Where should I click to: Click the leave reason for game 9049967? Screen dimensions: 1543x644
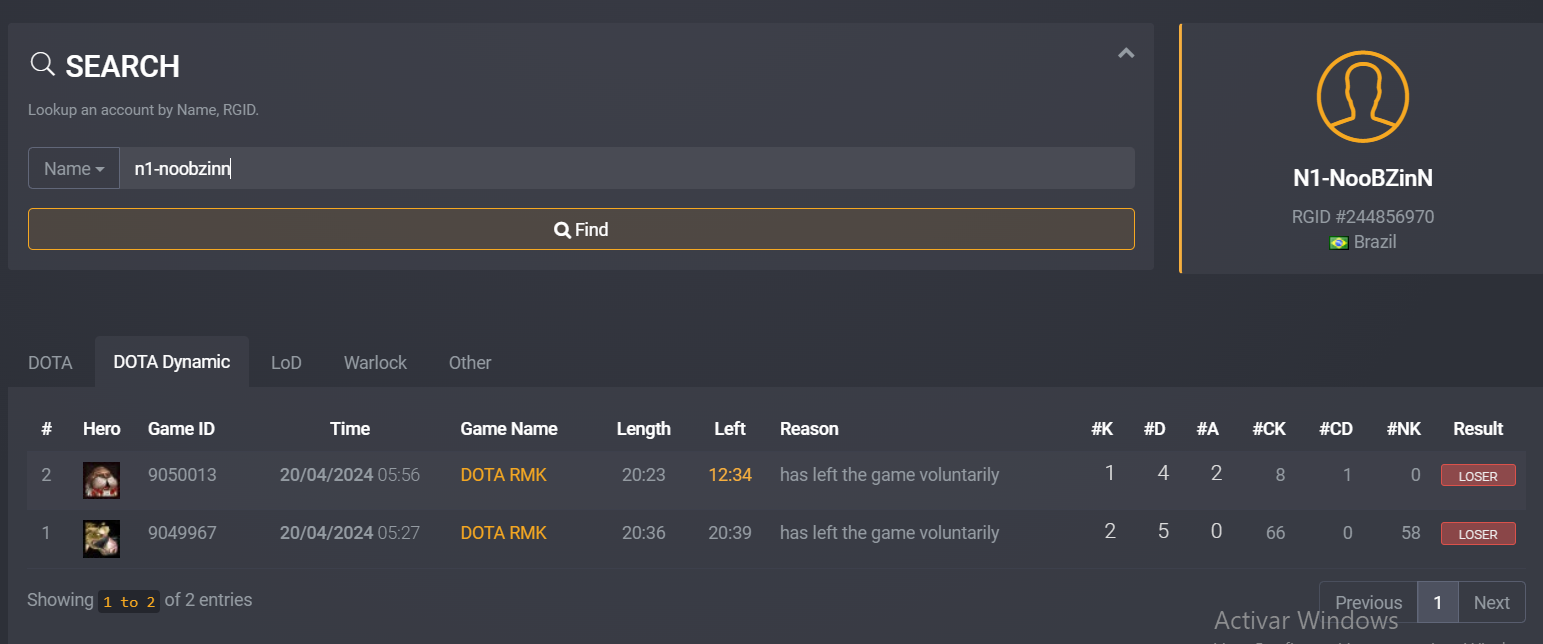tap(889, 533)
